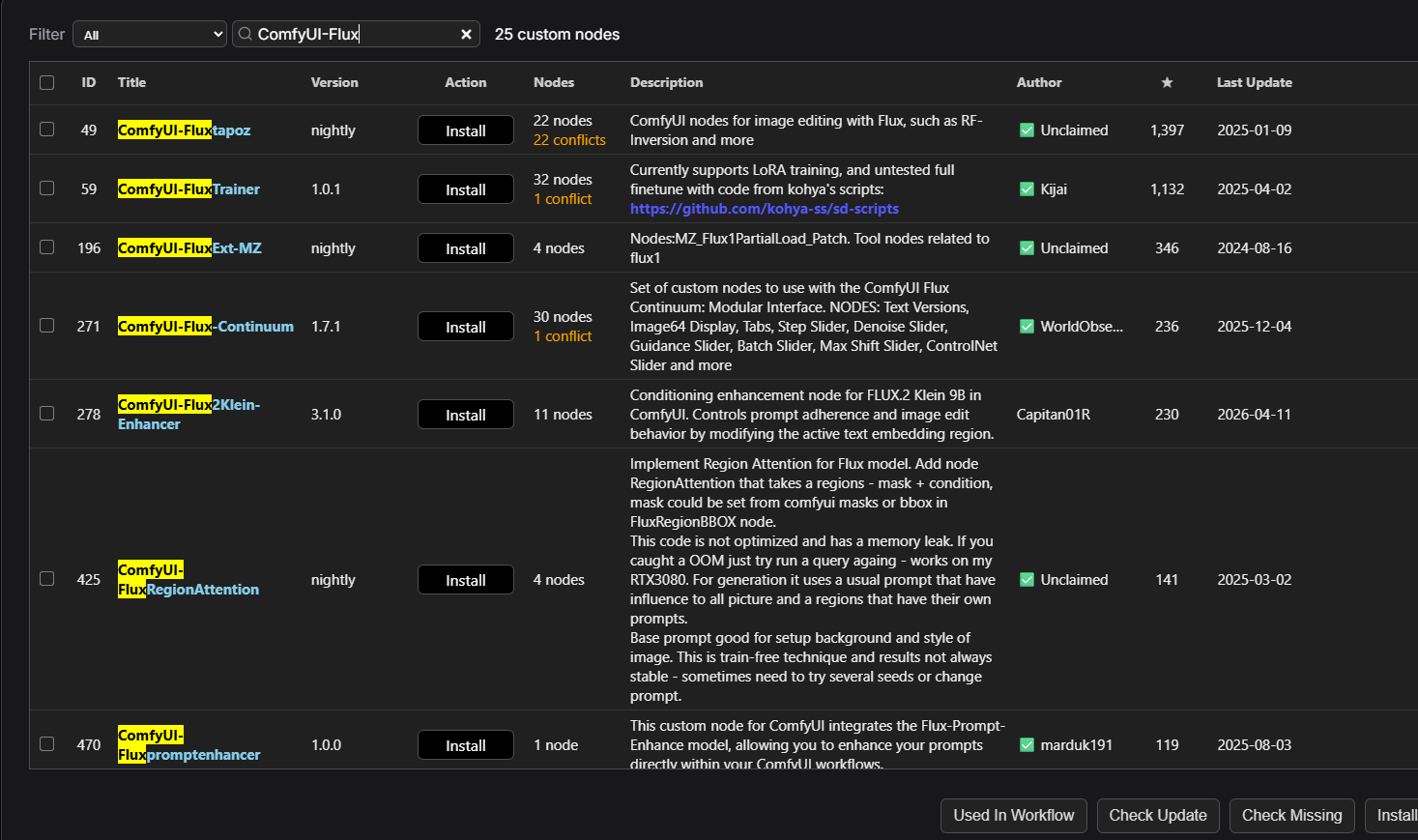Sort table by Version column
1418x840 pixels.
pos(334,82)
